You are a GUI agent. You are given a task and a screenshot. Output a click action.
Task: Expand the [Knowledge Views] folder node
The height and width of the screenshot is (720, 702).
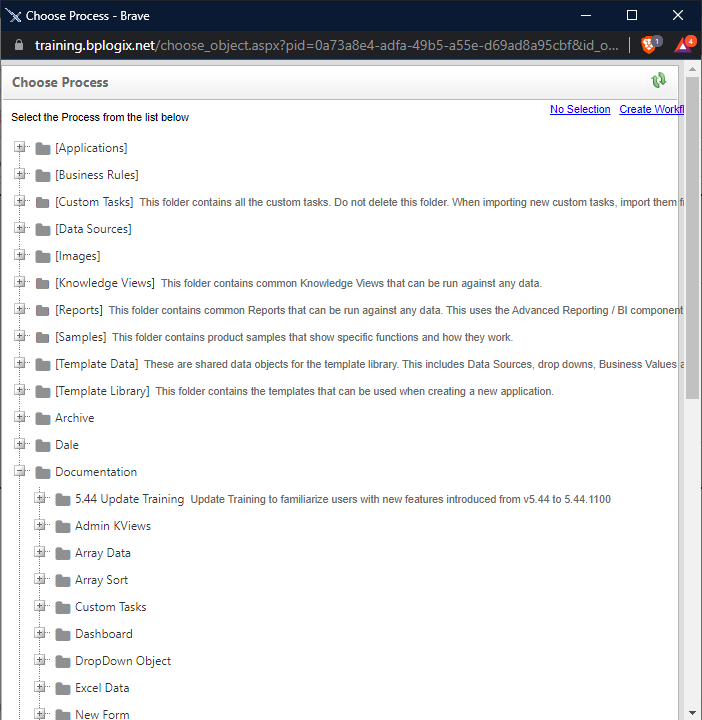click(19, 282)
